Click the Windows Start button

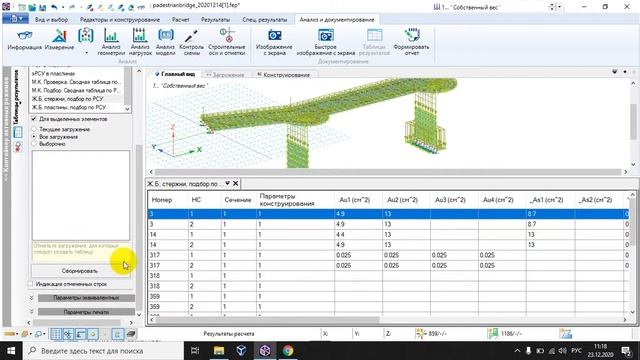[x=11, y=351]
